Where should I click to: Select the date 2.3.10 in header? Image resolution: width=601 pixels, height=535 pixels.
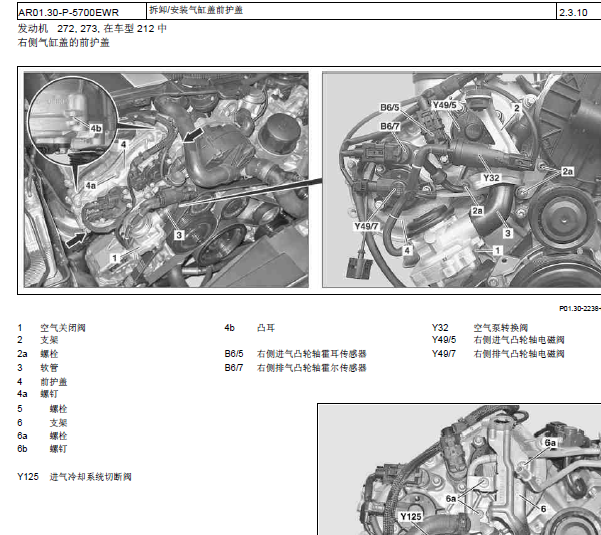573,13
